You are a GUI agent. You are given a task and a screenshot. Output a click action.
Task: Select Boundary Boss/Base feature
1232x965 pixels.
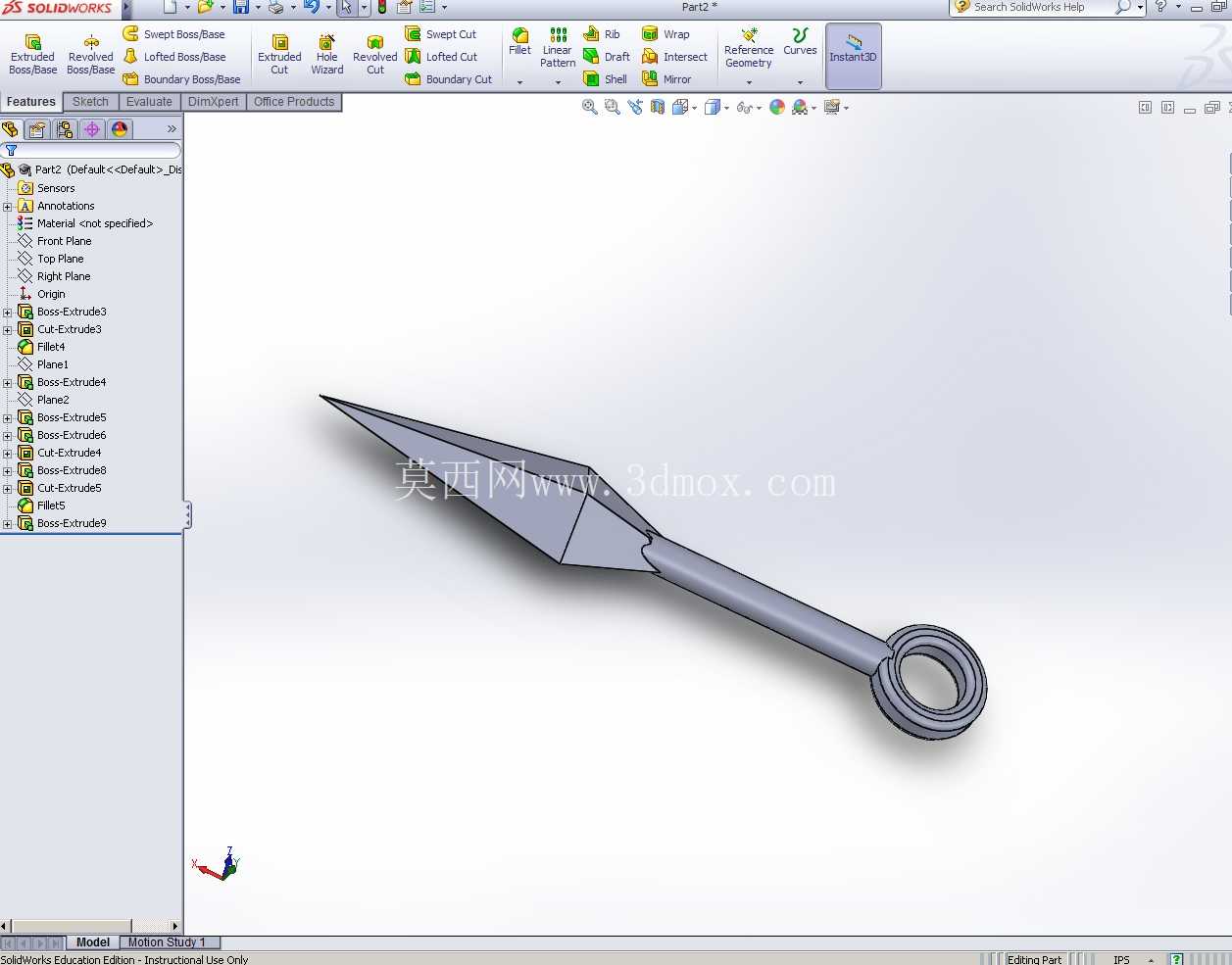point(181,79)
